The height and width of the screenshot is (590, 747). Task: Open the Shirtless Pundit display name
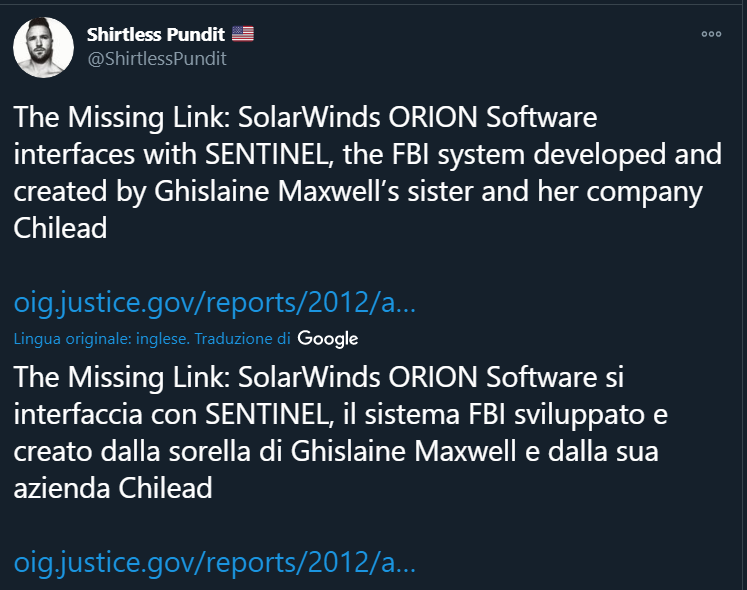pyautogui.click(x=156, y=34)
